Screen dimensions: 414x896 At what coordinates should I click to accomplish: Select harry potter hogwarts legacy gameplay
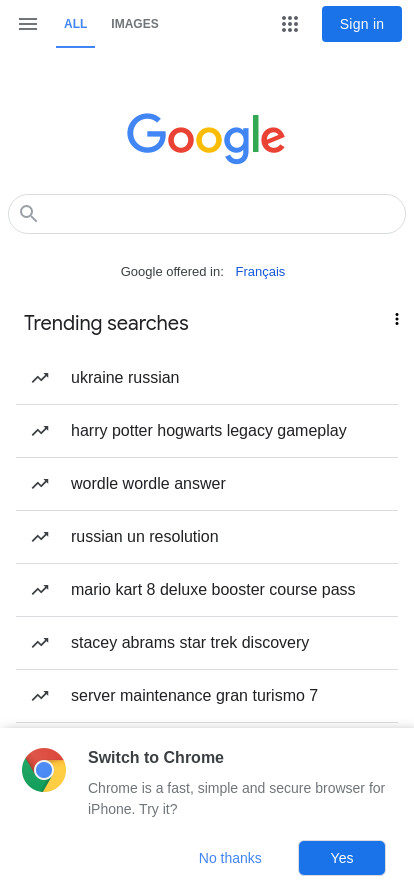(207, 431)
